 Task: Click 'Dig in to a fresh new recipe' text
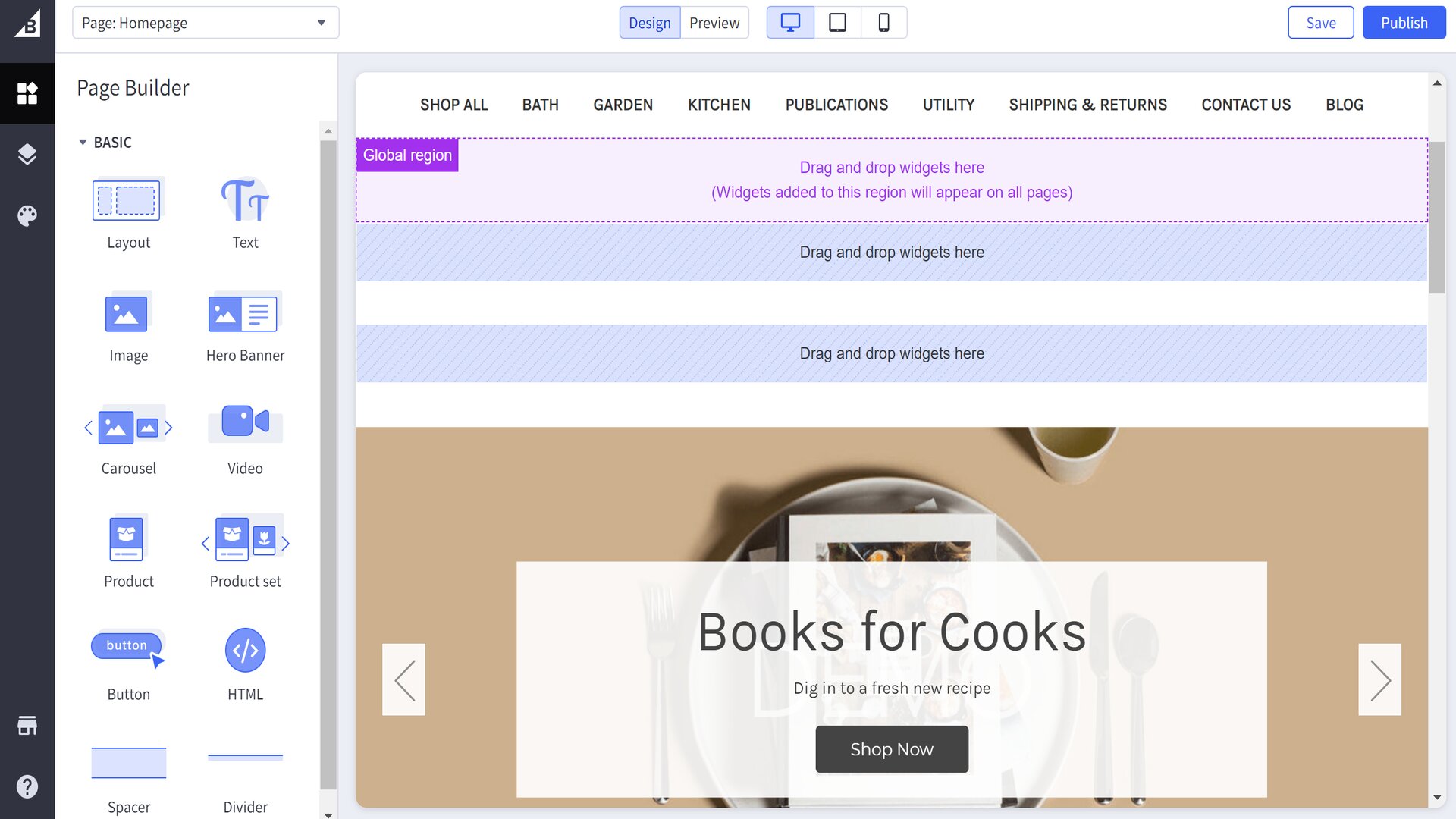point(892,688)
